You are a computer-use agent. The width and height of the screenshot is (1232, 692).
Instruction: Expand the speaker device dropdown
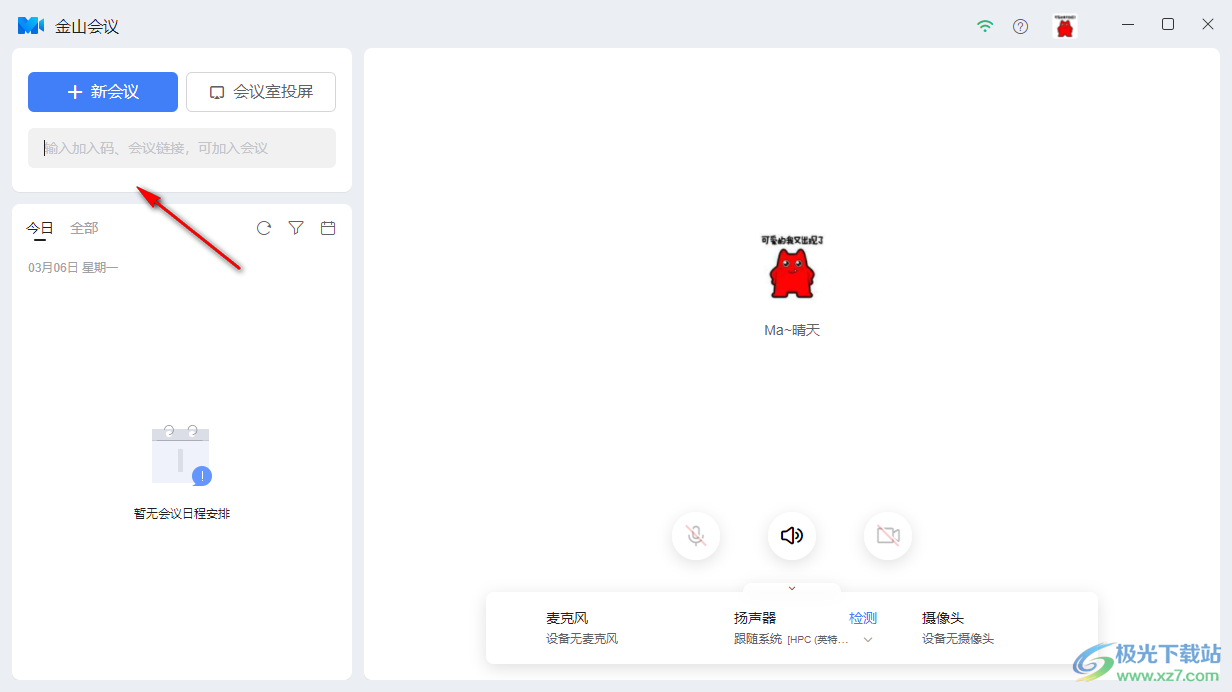[x=868, y=639]
